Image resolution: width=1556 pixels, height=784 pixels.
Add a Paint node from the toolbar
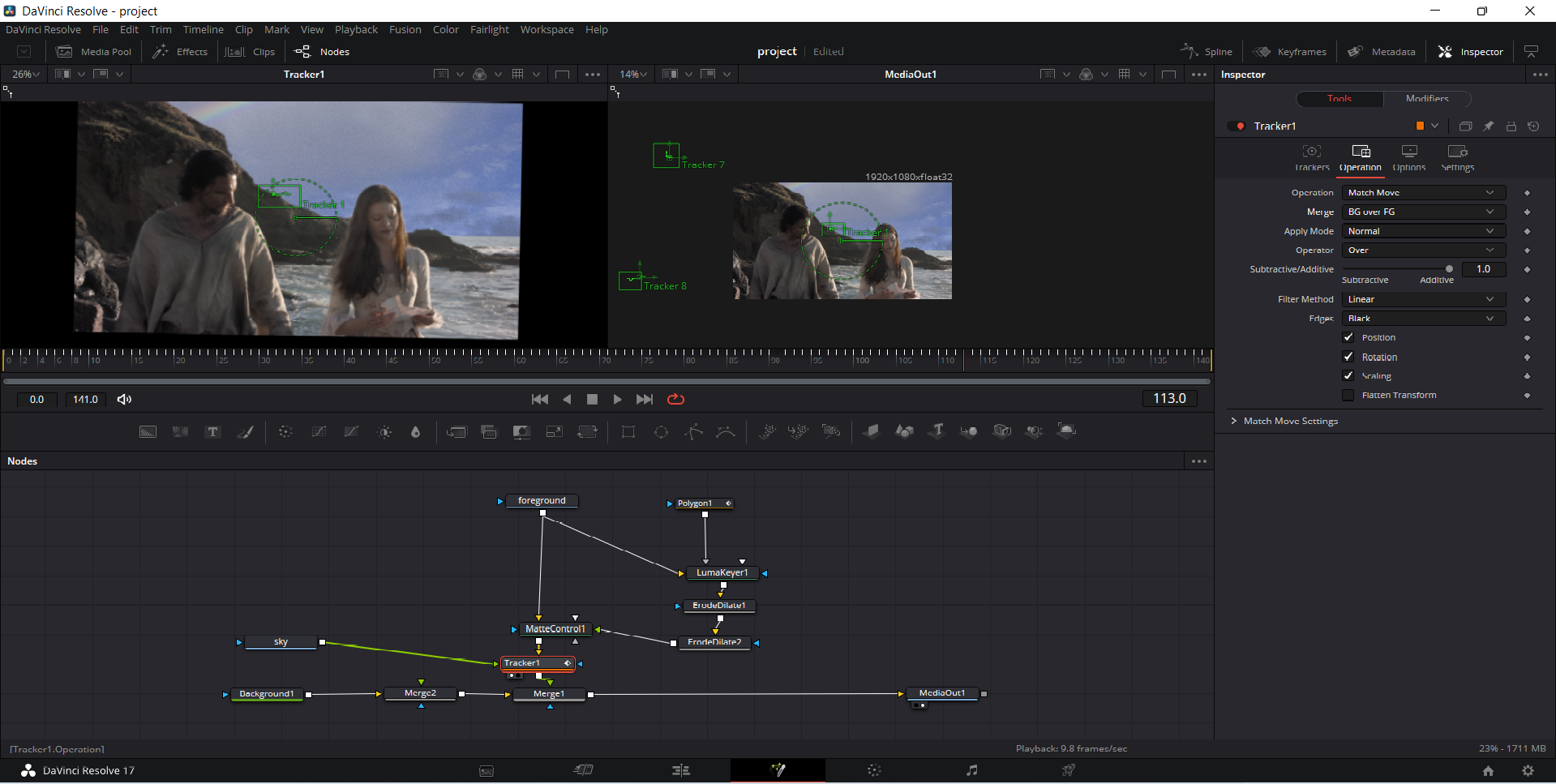(x=245, y=431)
